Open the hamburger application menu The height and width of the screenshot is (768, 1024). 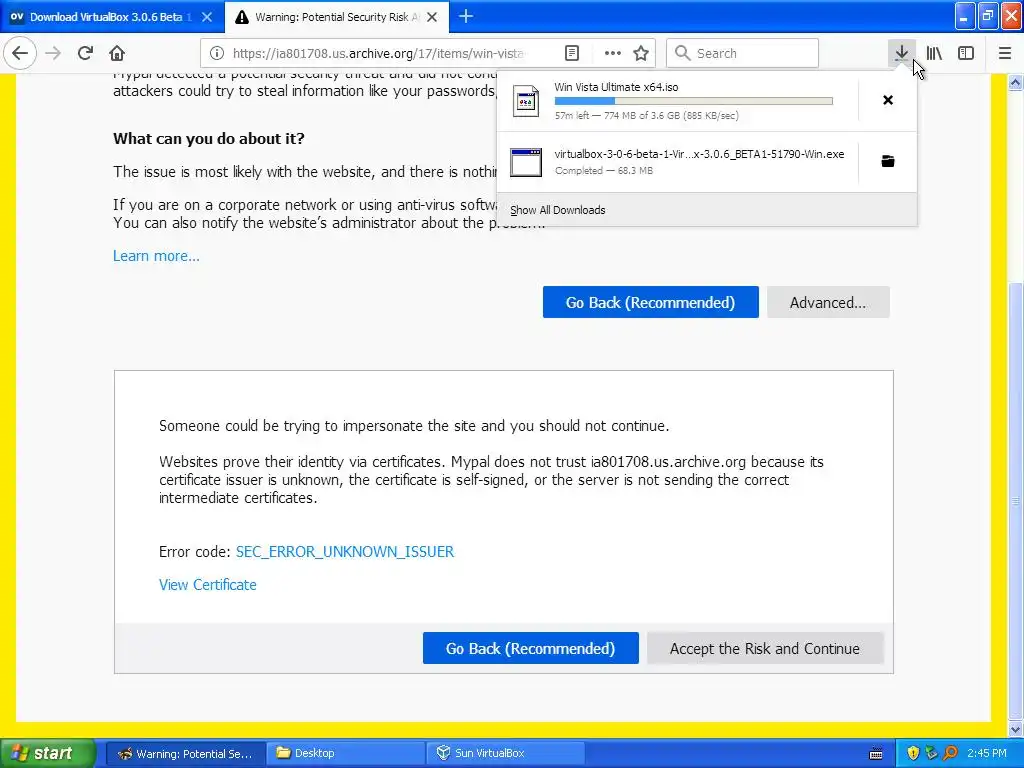(x=1004, y=53)
